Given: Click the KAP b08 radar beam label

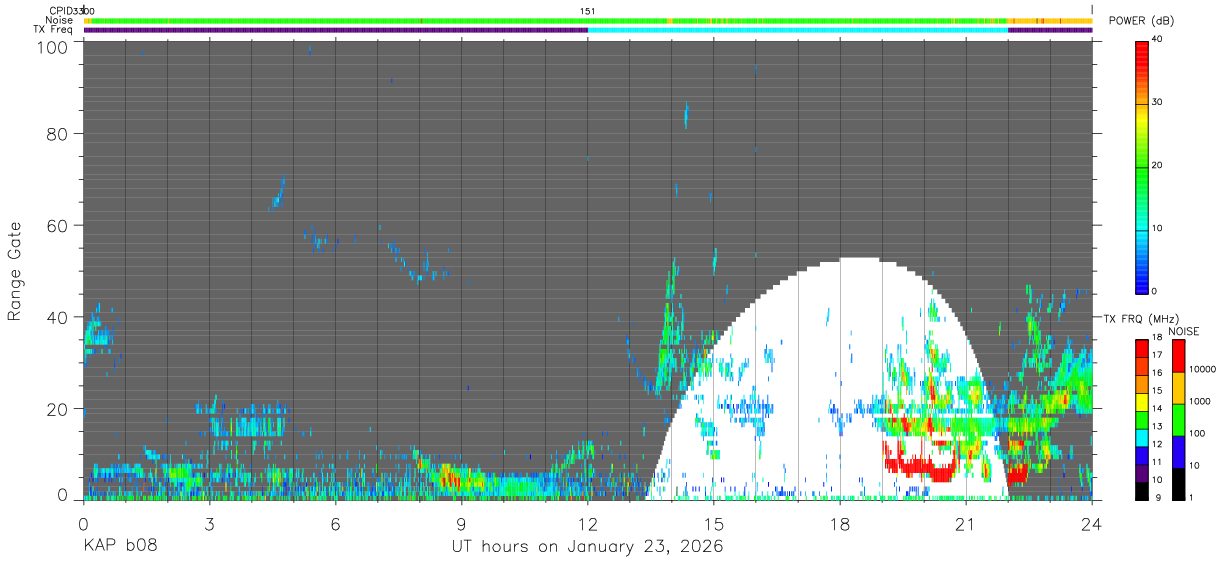Looking at the screenshot, I should [x=120, y=547].
